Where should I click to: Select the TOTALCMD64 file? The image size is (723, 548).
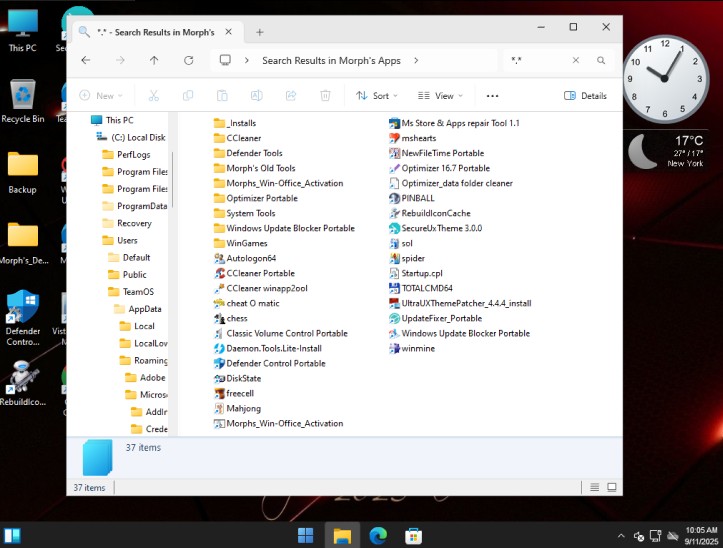(421, 288)
